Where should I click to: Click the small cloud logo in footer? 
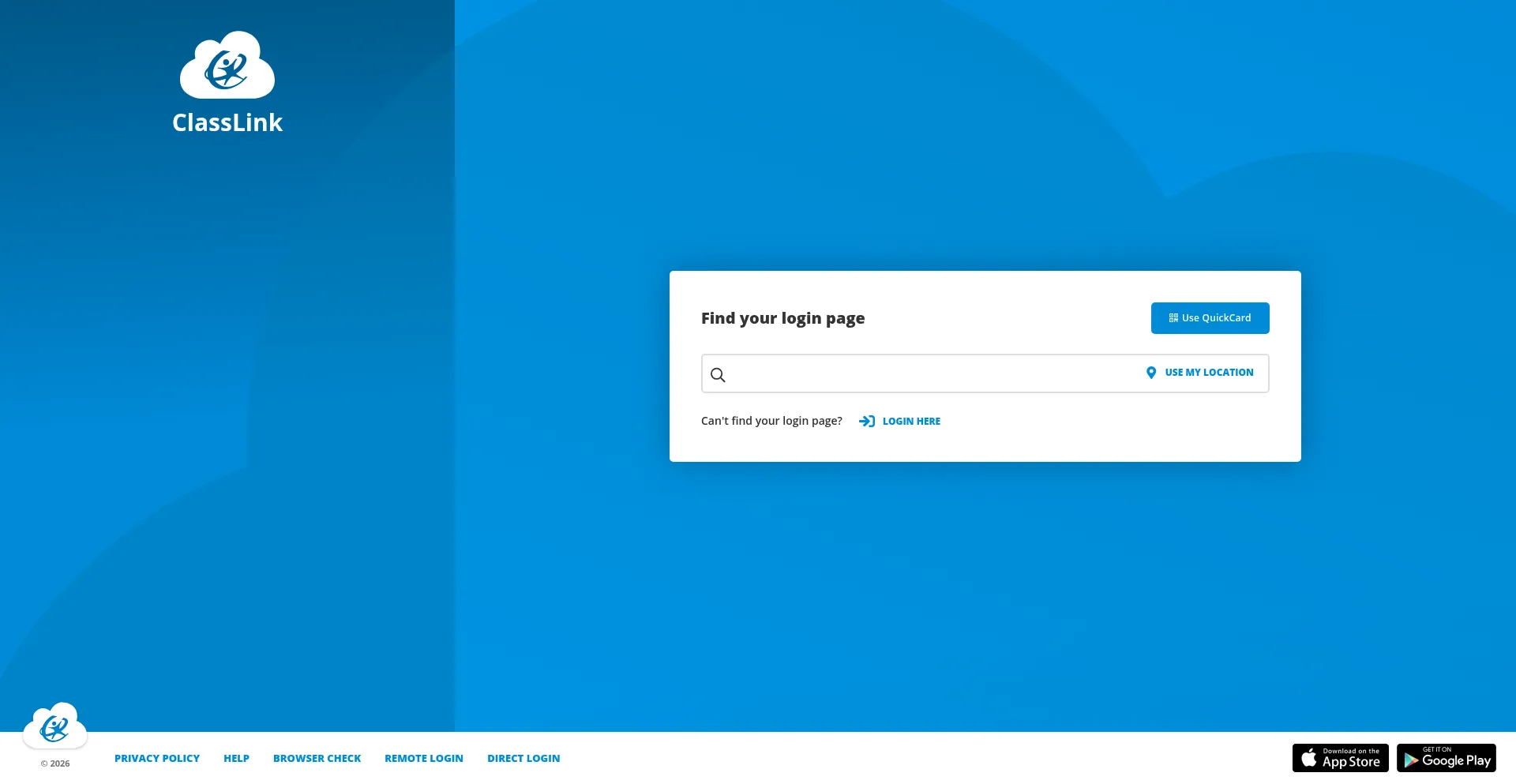54,726
